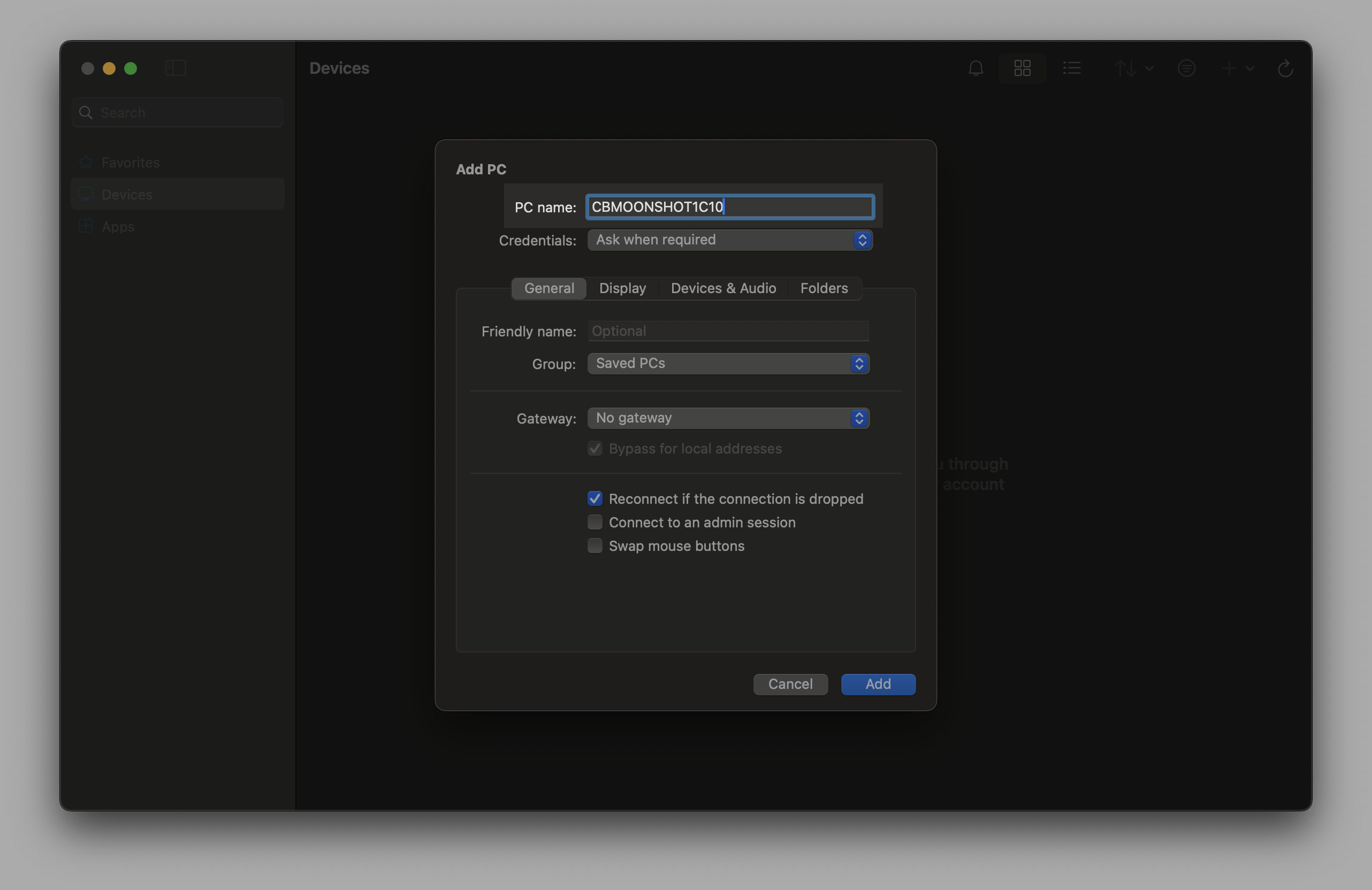Open the sort order arrows menu
This screenshot has height=890, width=1372.
tap(1133, 68)
